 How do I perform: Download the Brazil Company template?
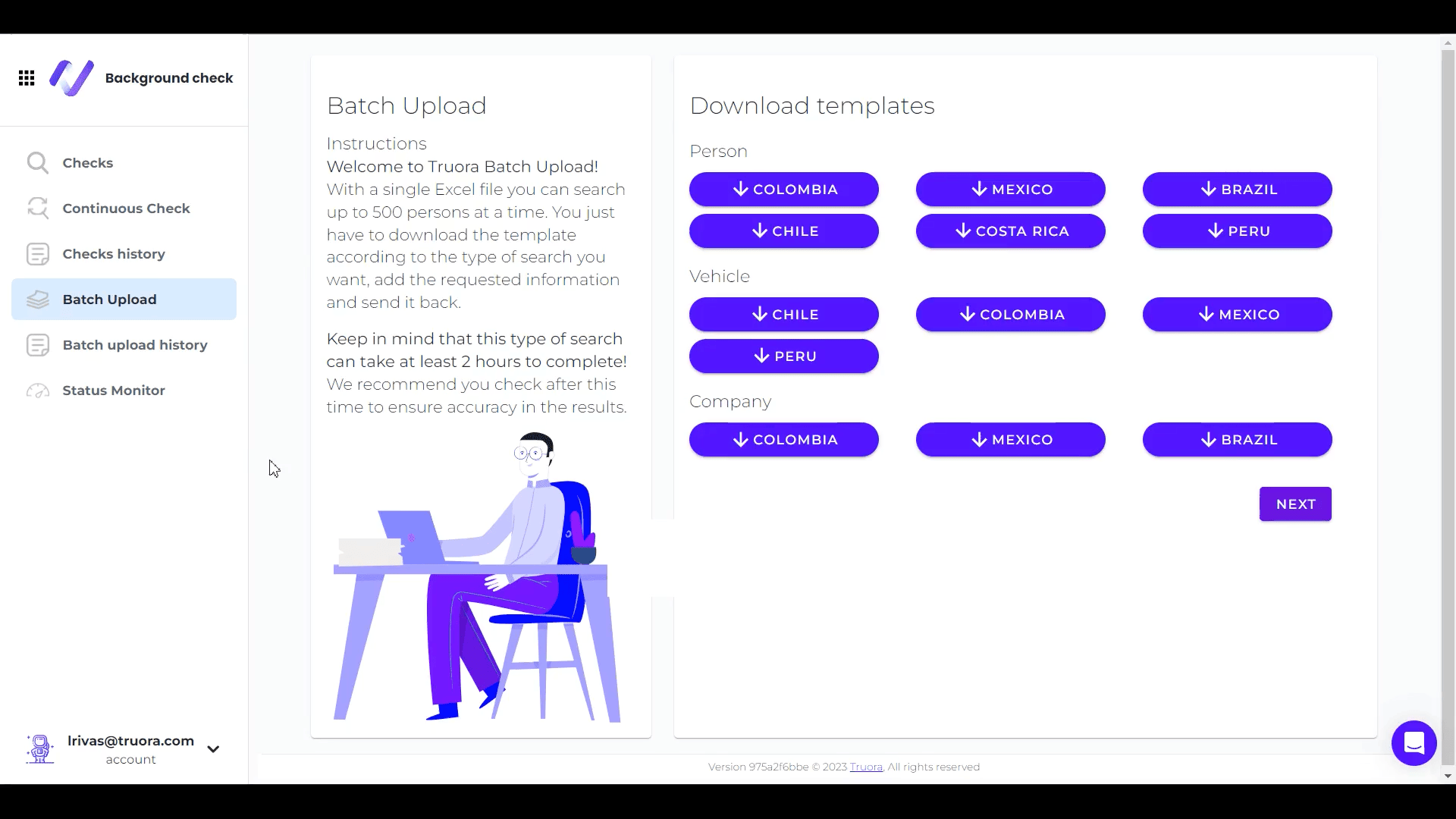1237,439
